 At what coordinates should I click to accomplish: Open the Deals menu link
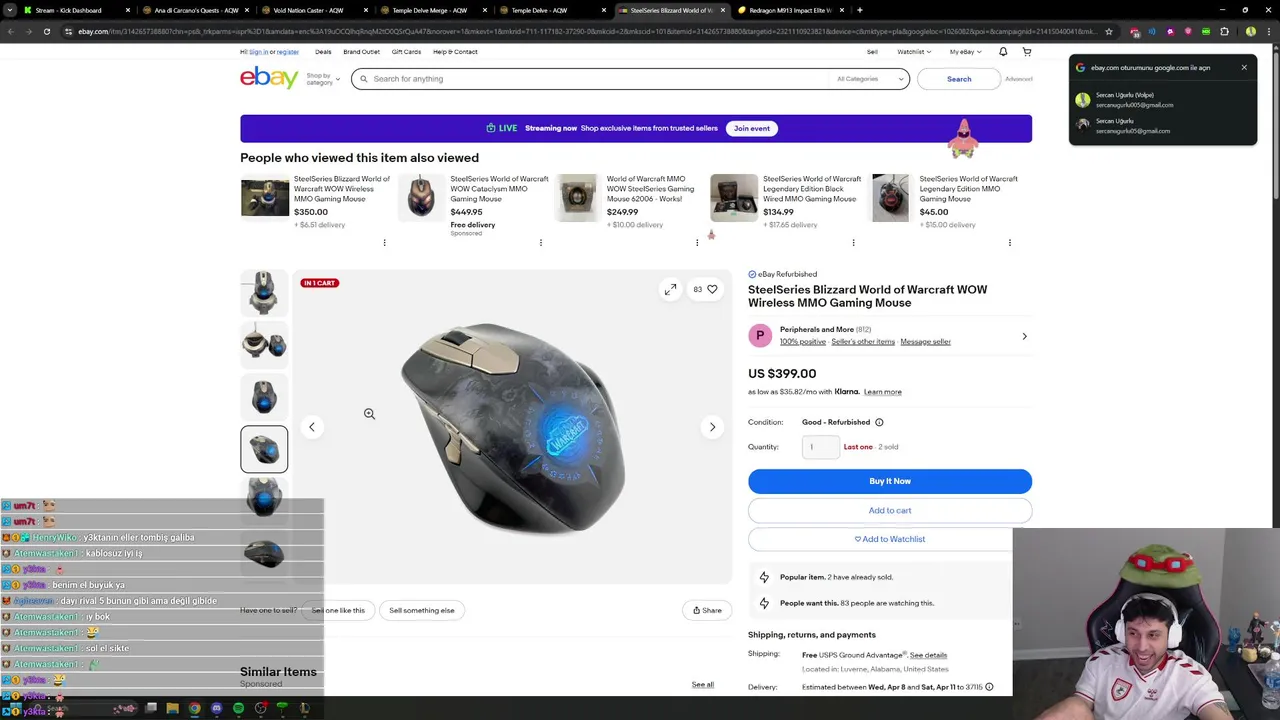pos(323,52)
